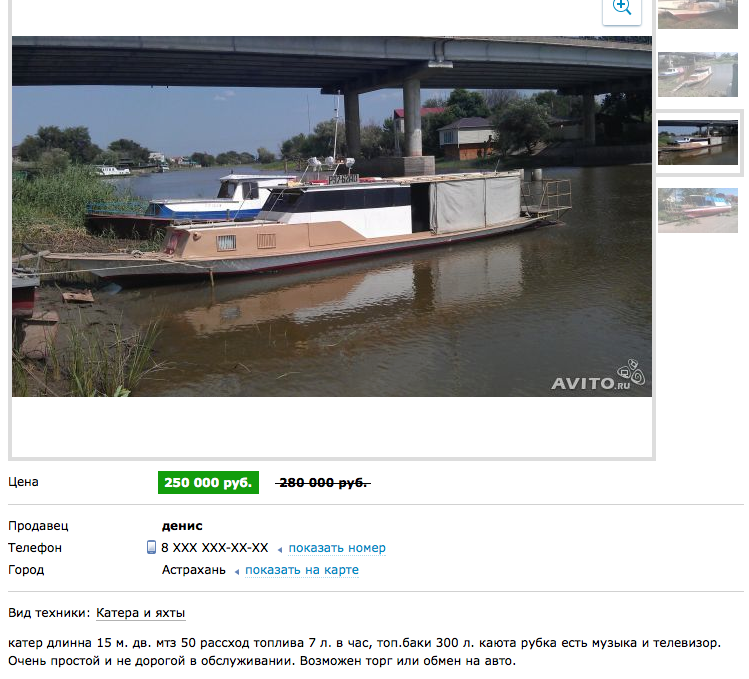Click the small arrow before 'показать на карте'
The image size is (749, 679).
coord(236,572)
